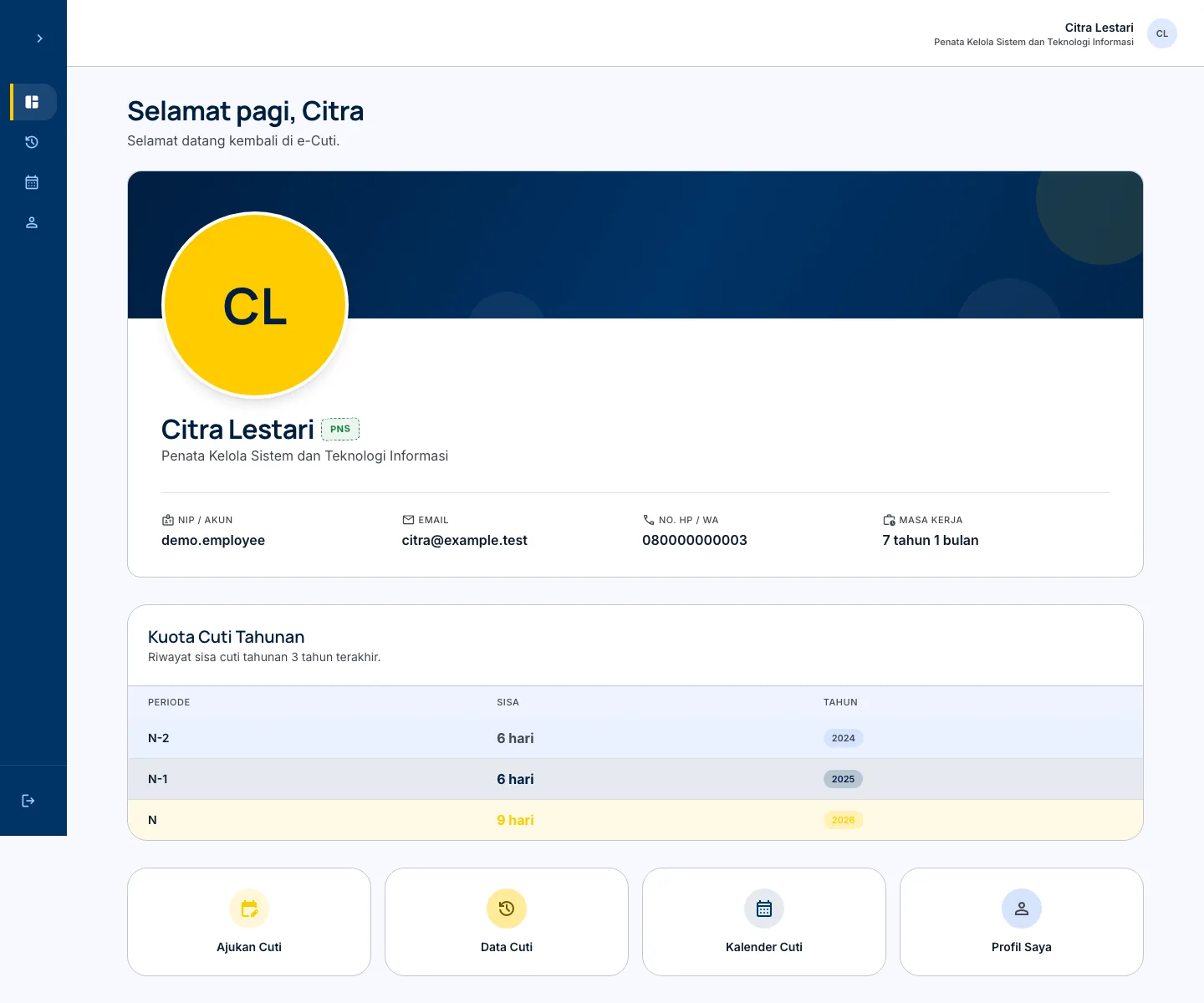Select the N period row label
The image size is (1204, 1003).
[x=152, y=820]
